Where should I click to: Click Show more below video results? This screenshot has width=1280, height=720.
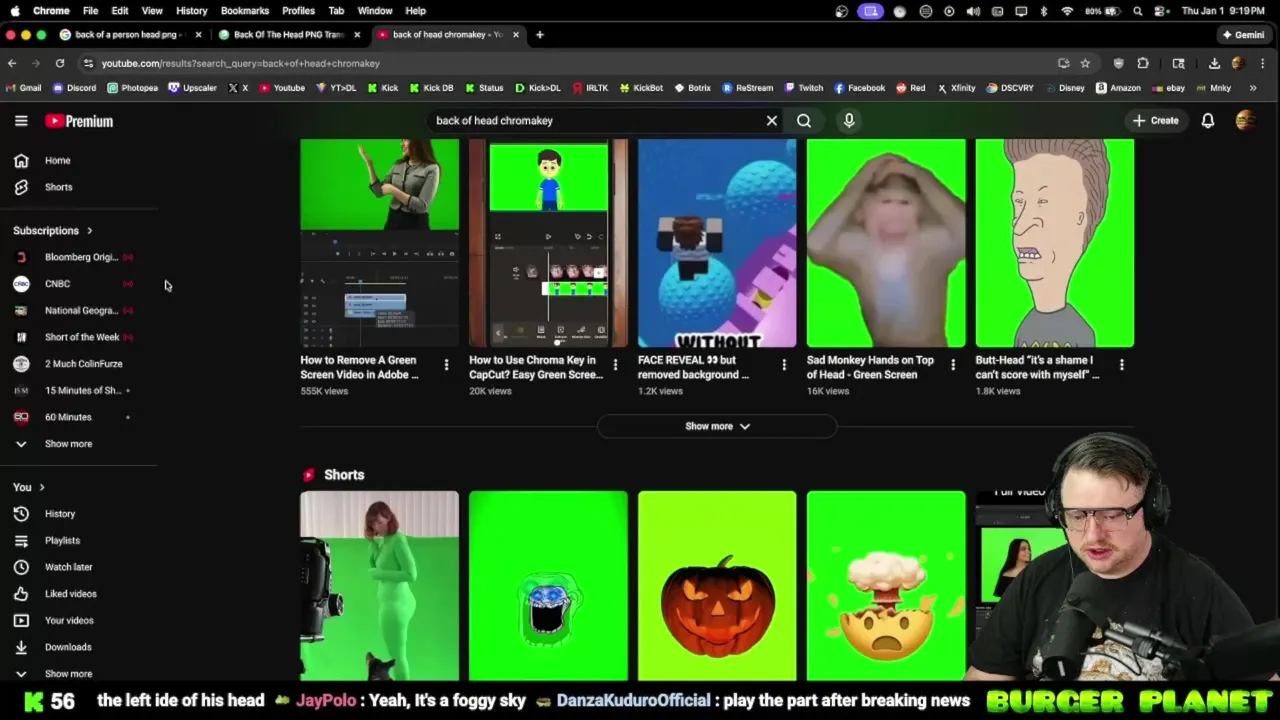(717, 426)
